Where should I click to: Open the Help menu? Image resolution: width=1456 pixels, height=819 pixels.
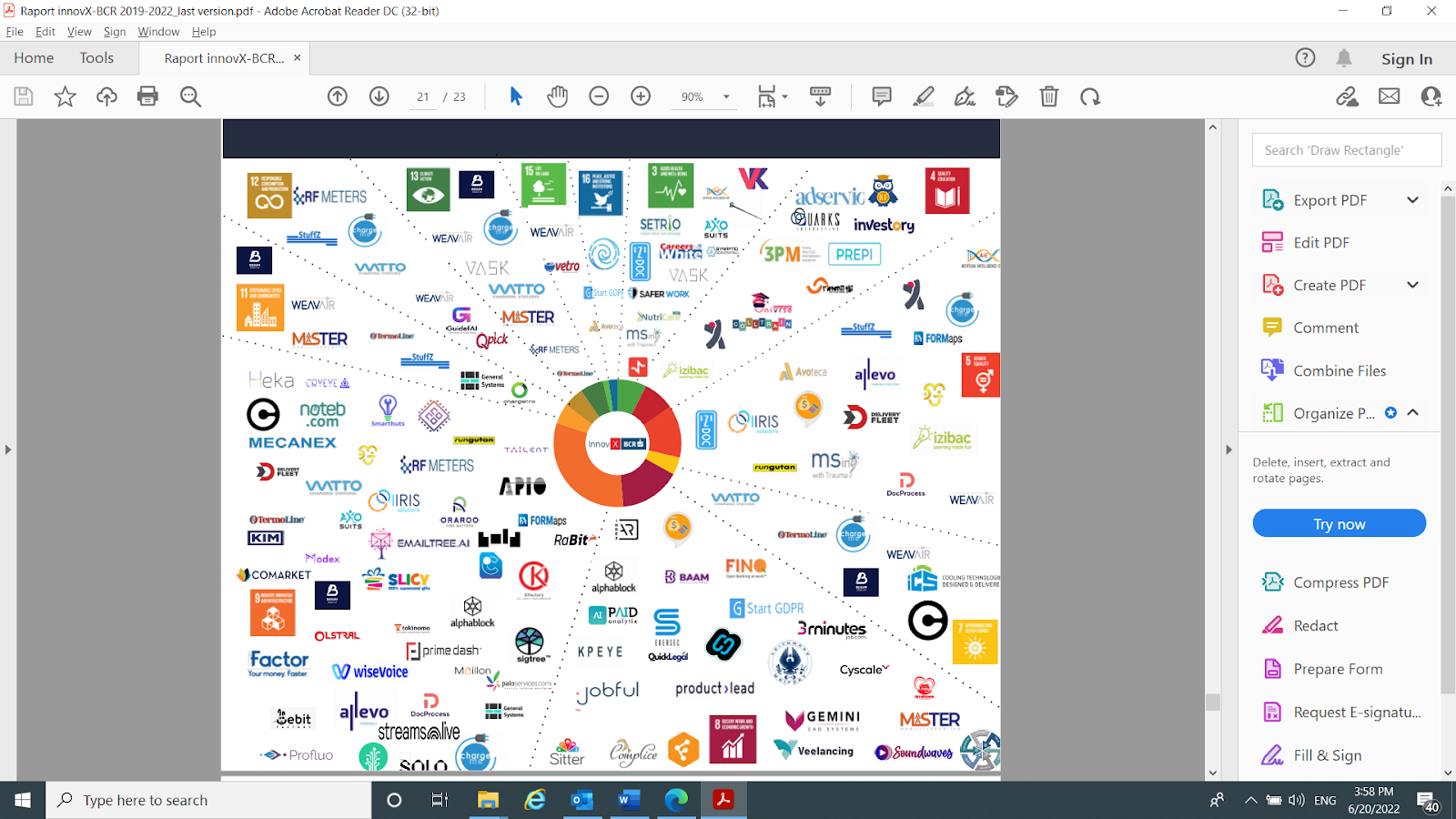click(204, 31)
